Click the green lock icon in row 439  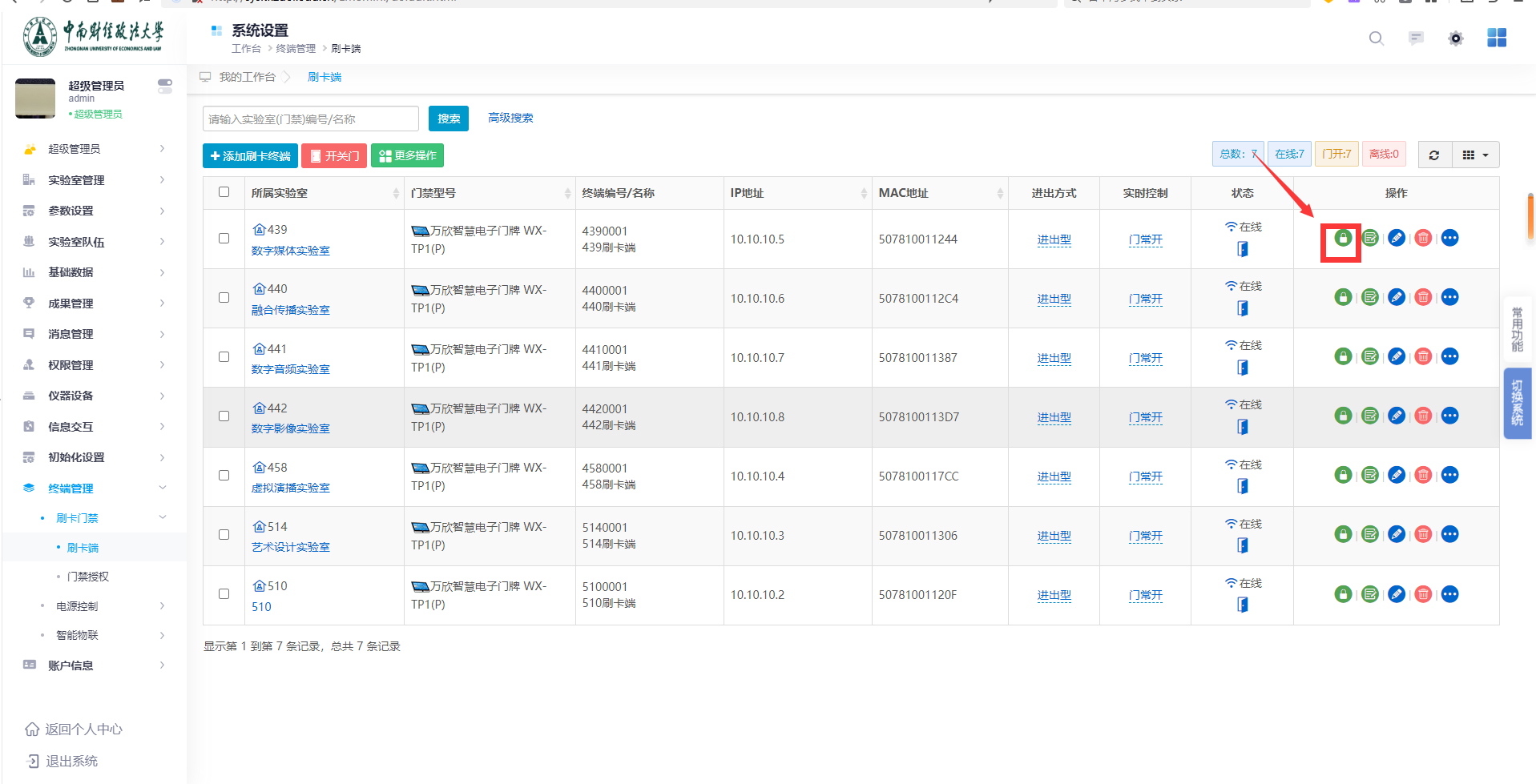point(1343,238)
